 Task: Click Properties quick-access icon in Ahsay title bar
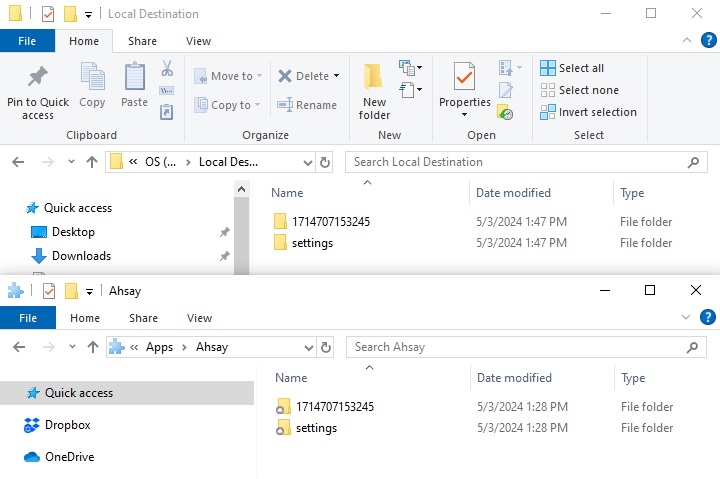(49, 291)
